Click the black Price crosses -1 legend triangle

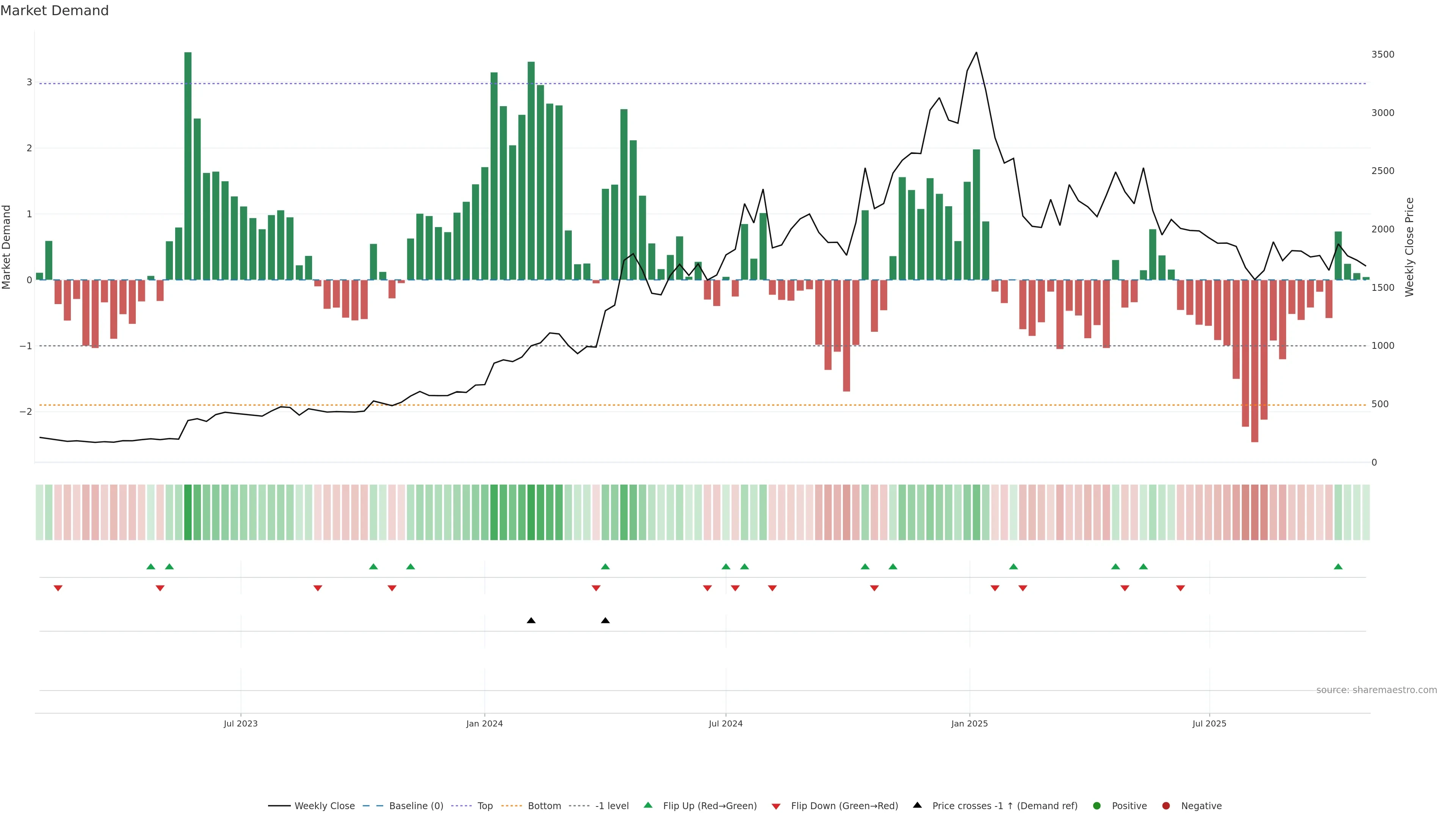(917, 805)
